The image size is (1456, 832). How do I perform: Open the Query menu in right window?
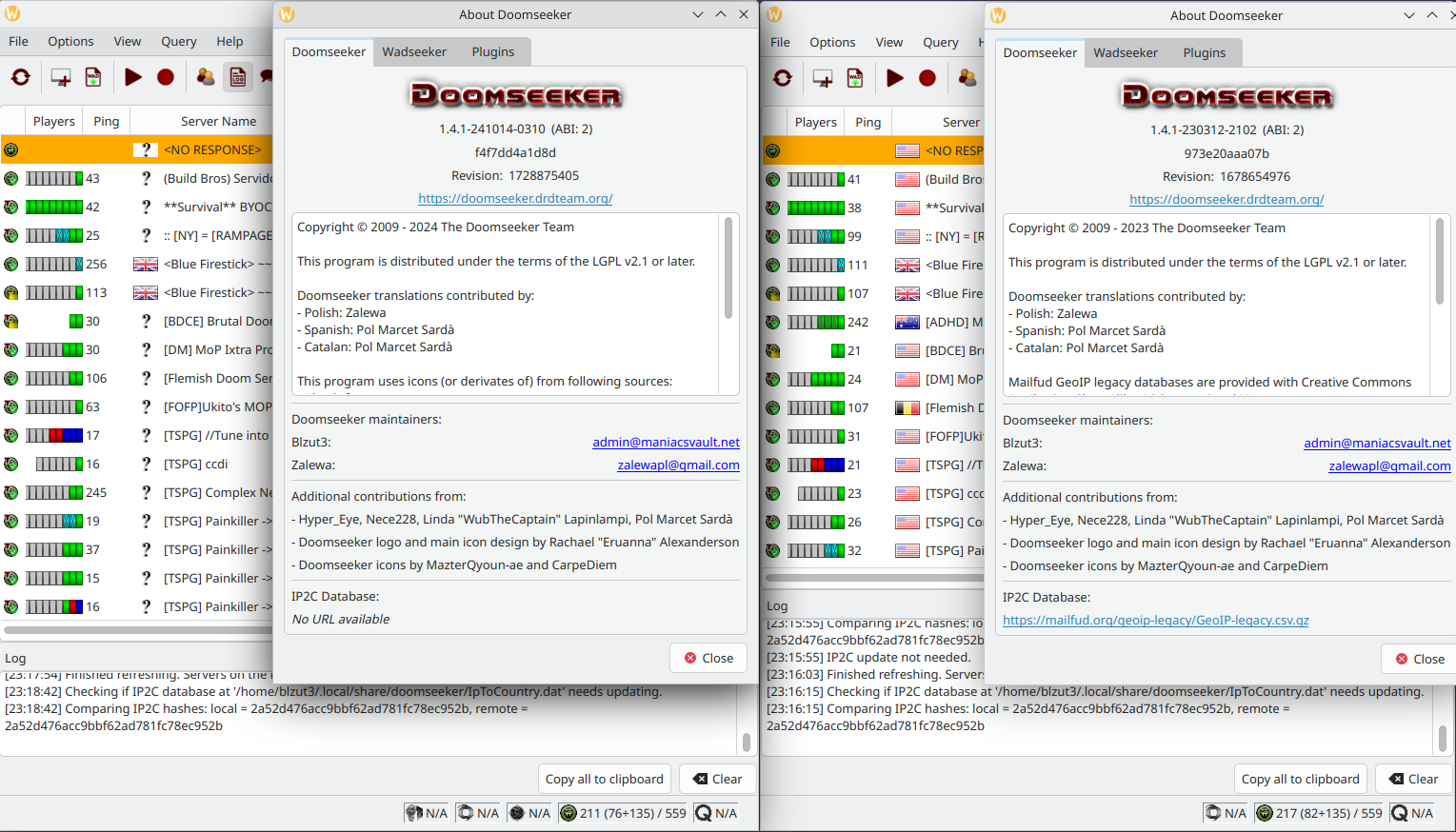tap(940, 43)
